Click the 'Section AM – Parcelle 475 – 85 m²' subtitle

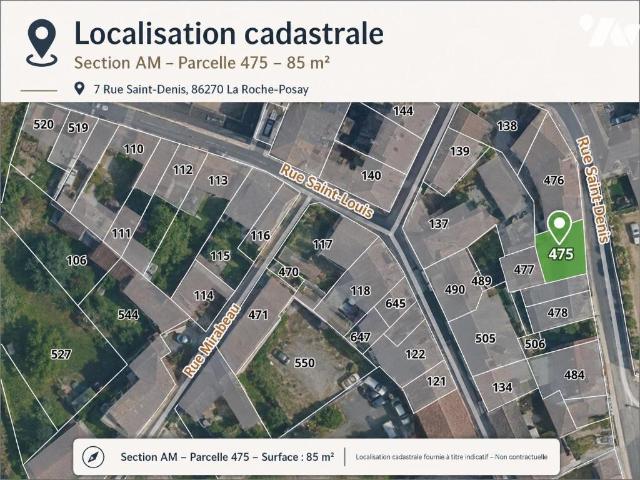(x=202, y=63)
